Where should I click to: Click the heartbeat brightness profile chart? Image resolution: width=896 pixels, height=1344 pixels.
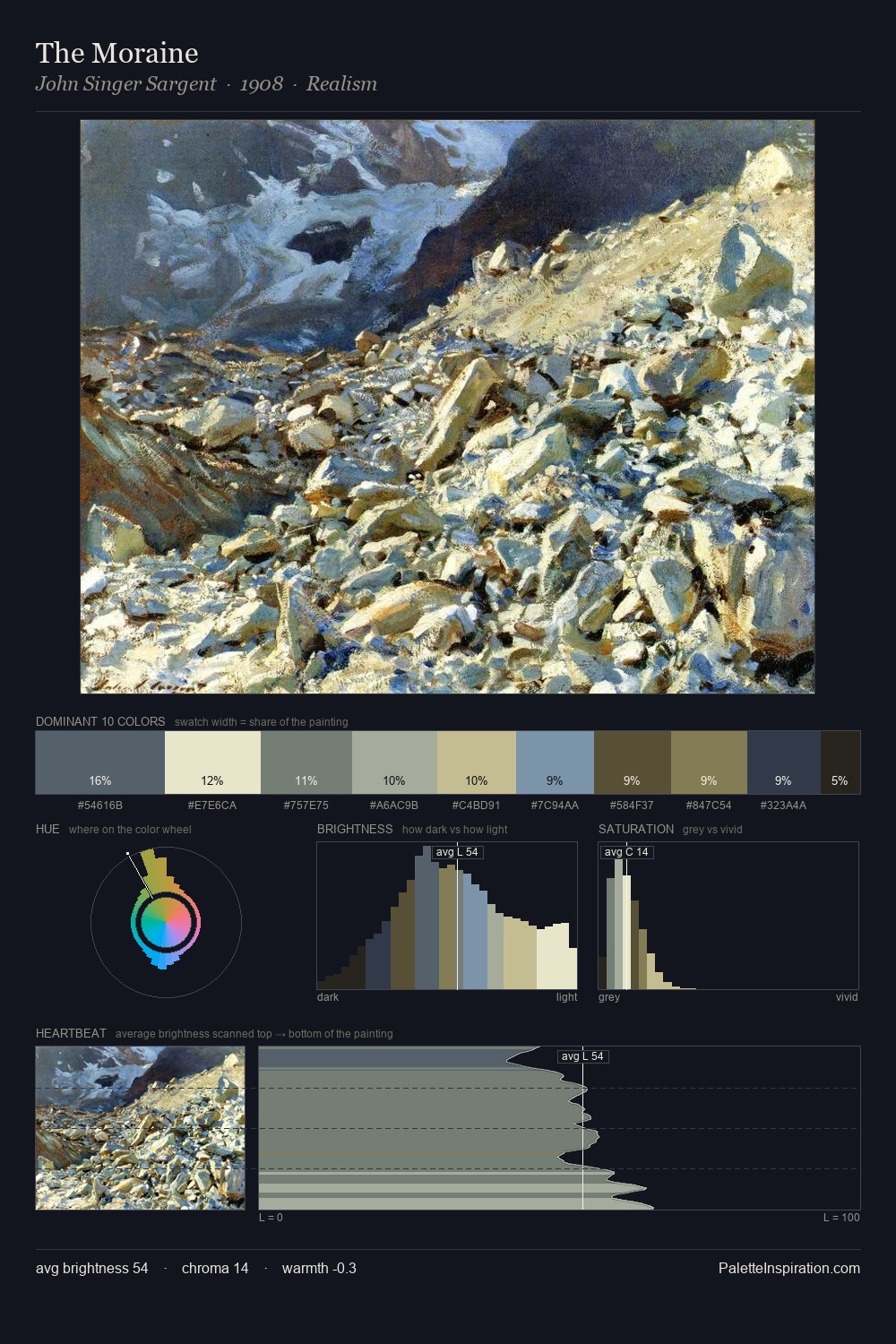[559, 1128]
